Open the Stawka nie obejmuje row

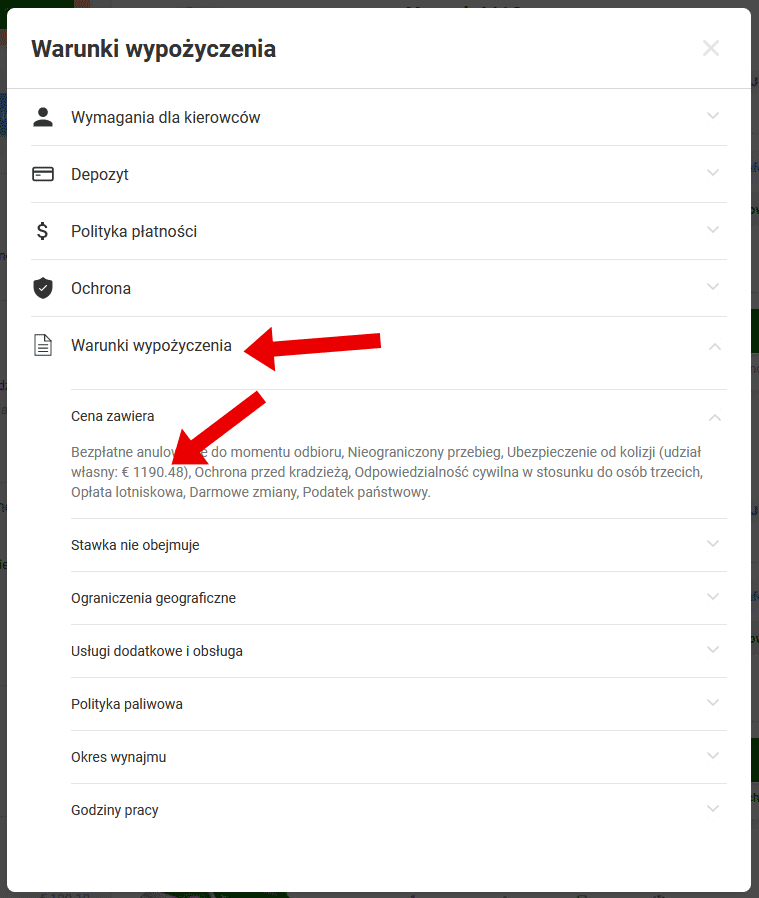399,545
